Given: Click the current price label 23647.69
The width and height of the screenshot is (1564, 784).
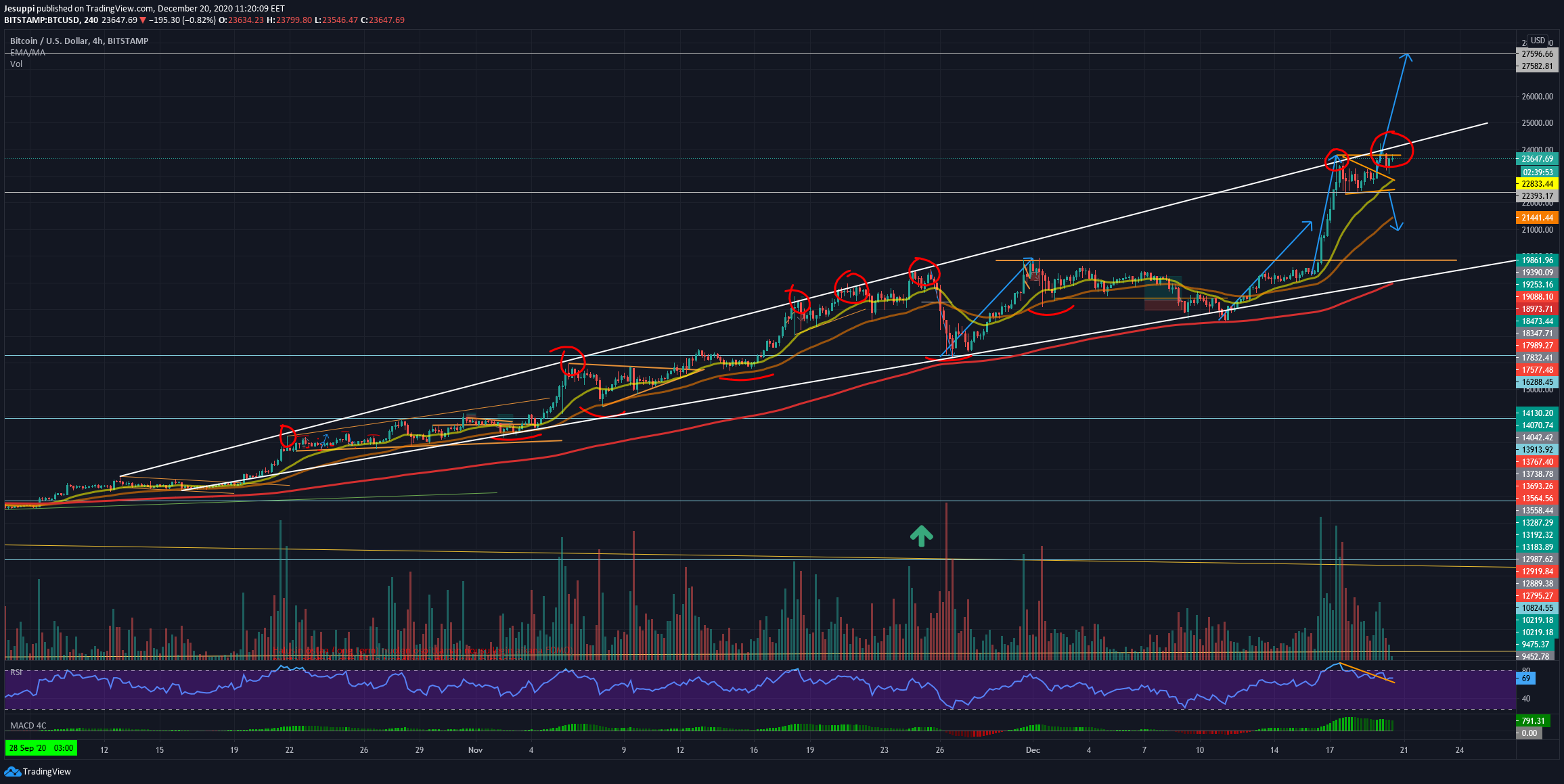Looking at the screenshot, I should point(1537,159).
